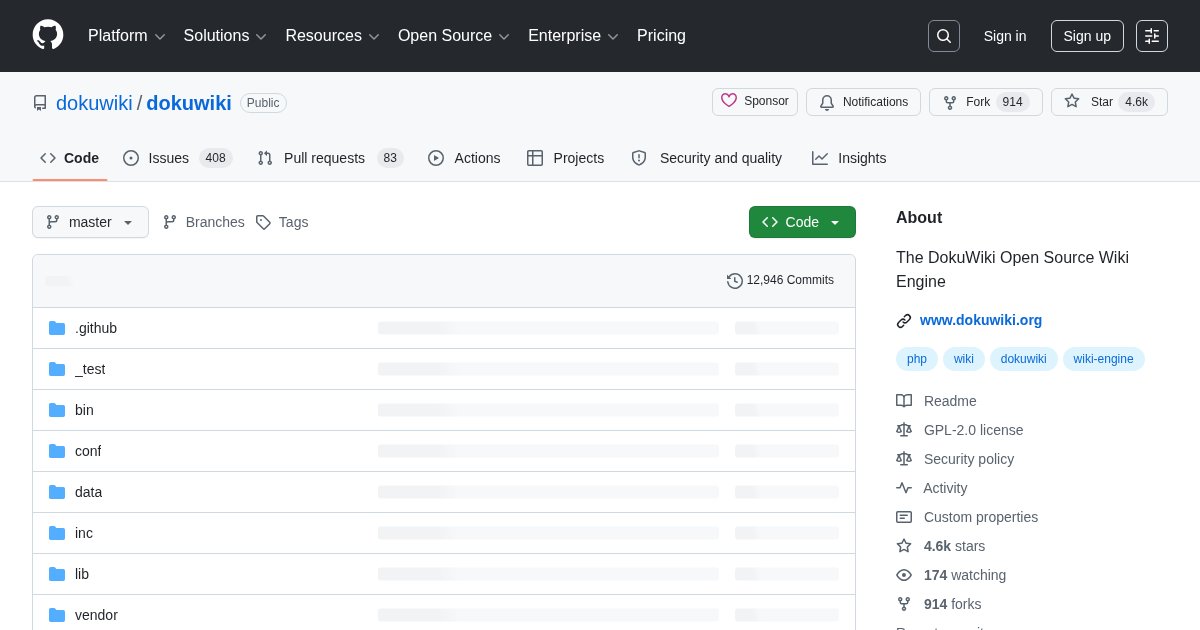Open the bold dokuwiki repository link

[x=189, y=103]
